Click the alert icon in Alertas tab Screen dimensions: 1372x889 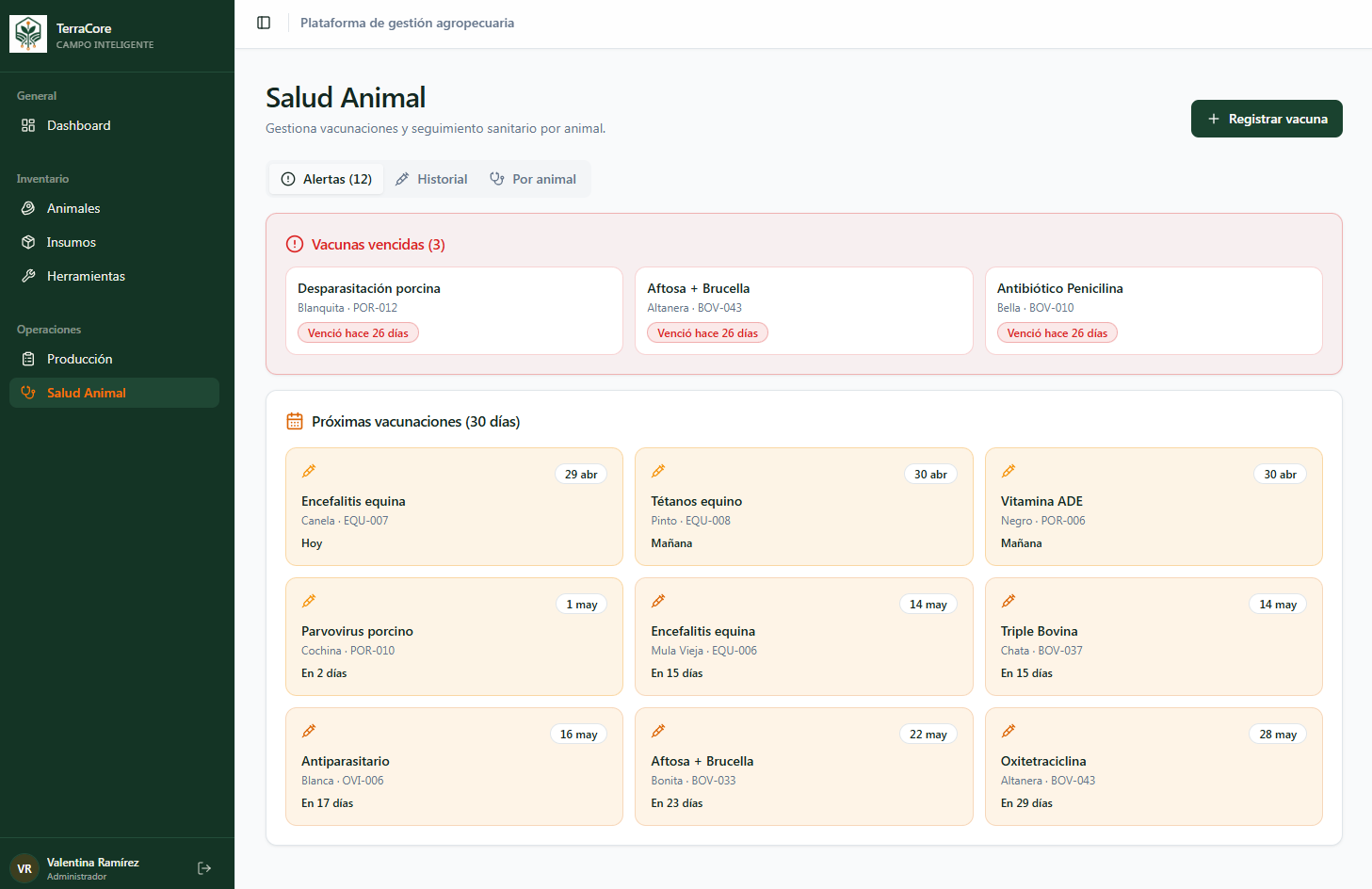point(288,179)
